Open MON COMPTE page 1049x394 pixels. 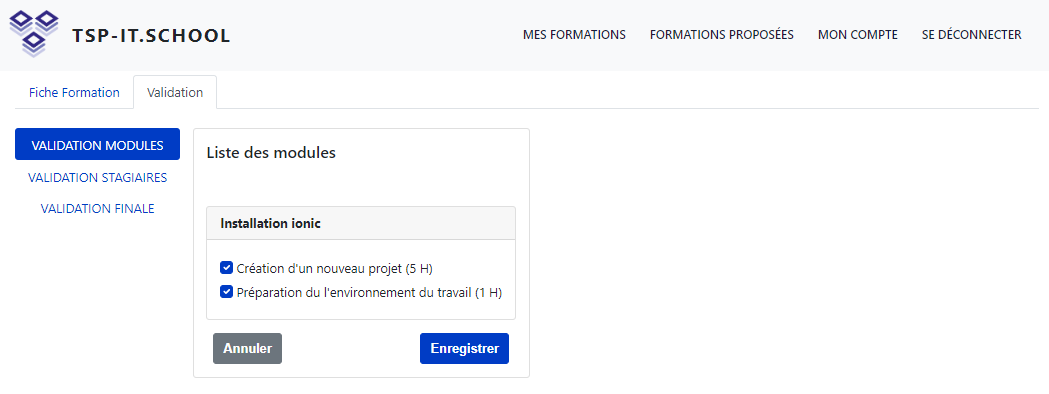[858, 35]
